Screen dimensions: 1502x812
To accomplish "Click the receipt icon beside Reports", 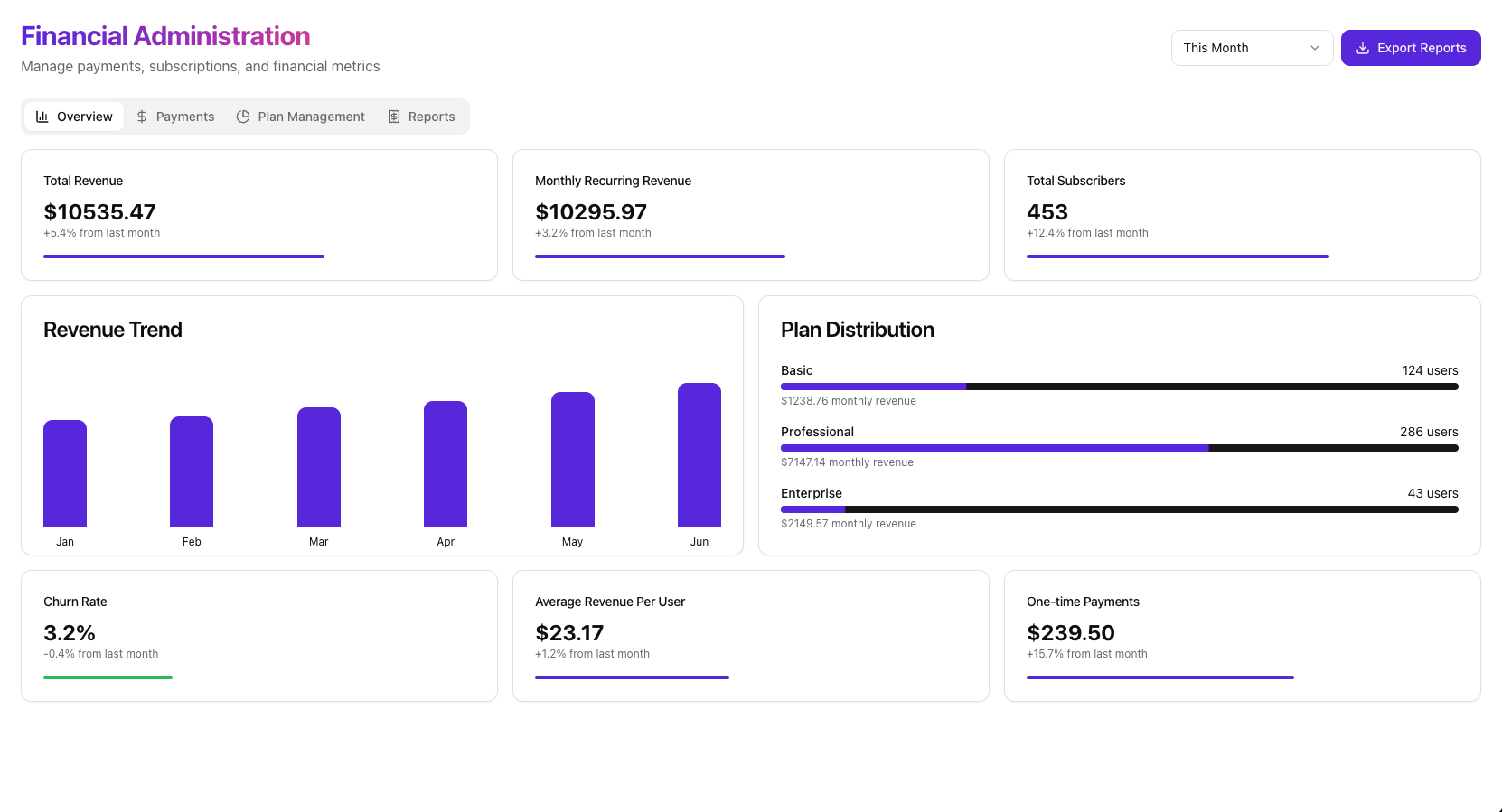I will (394, 117).
